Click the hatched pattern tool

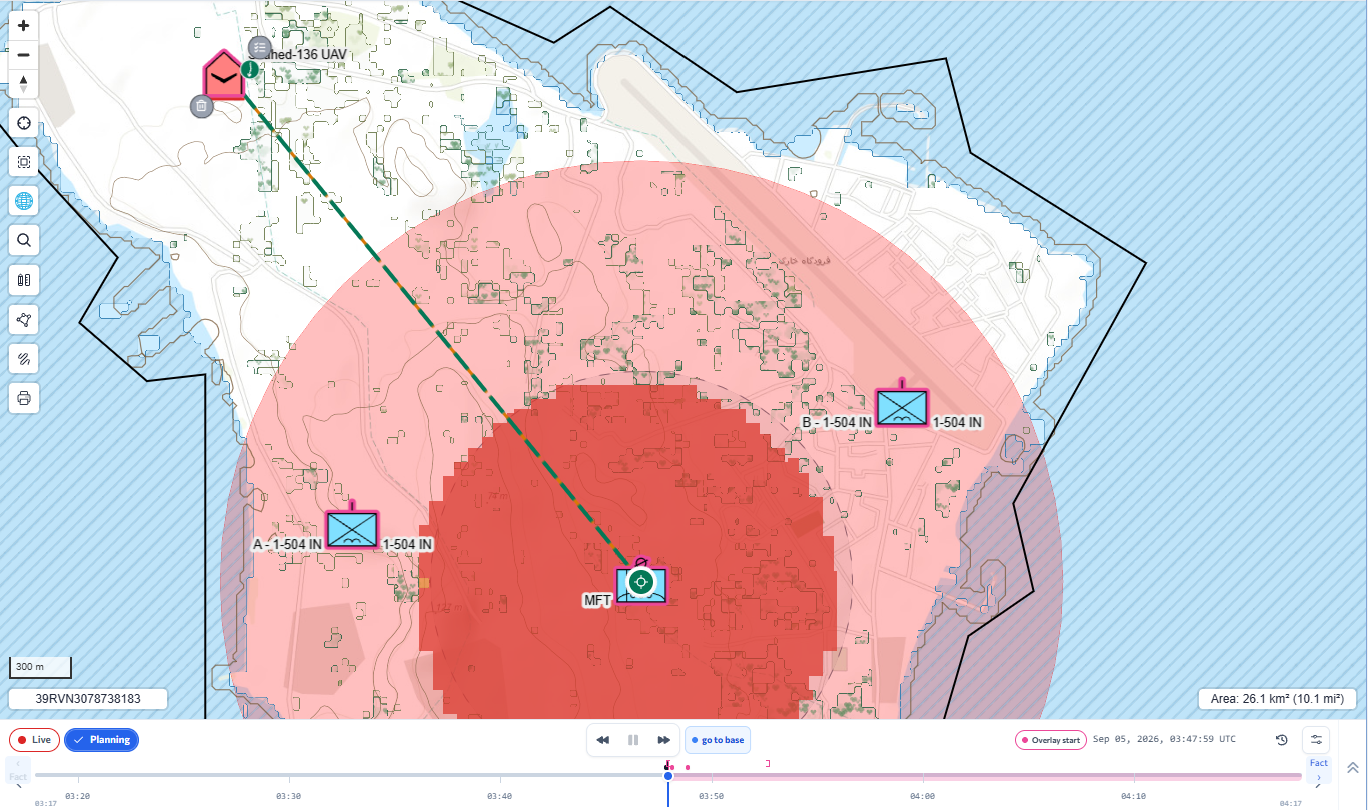24,358
